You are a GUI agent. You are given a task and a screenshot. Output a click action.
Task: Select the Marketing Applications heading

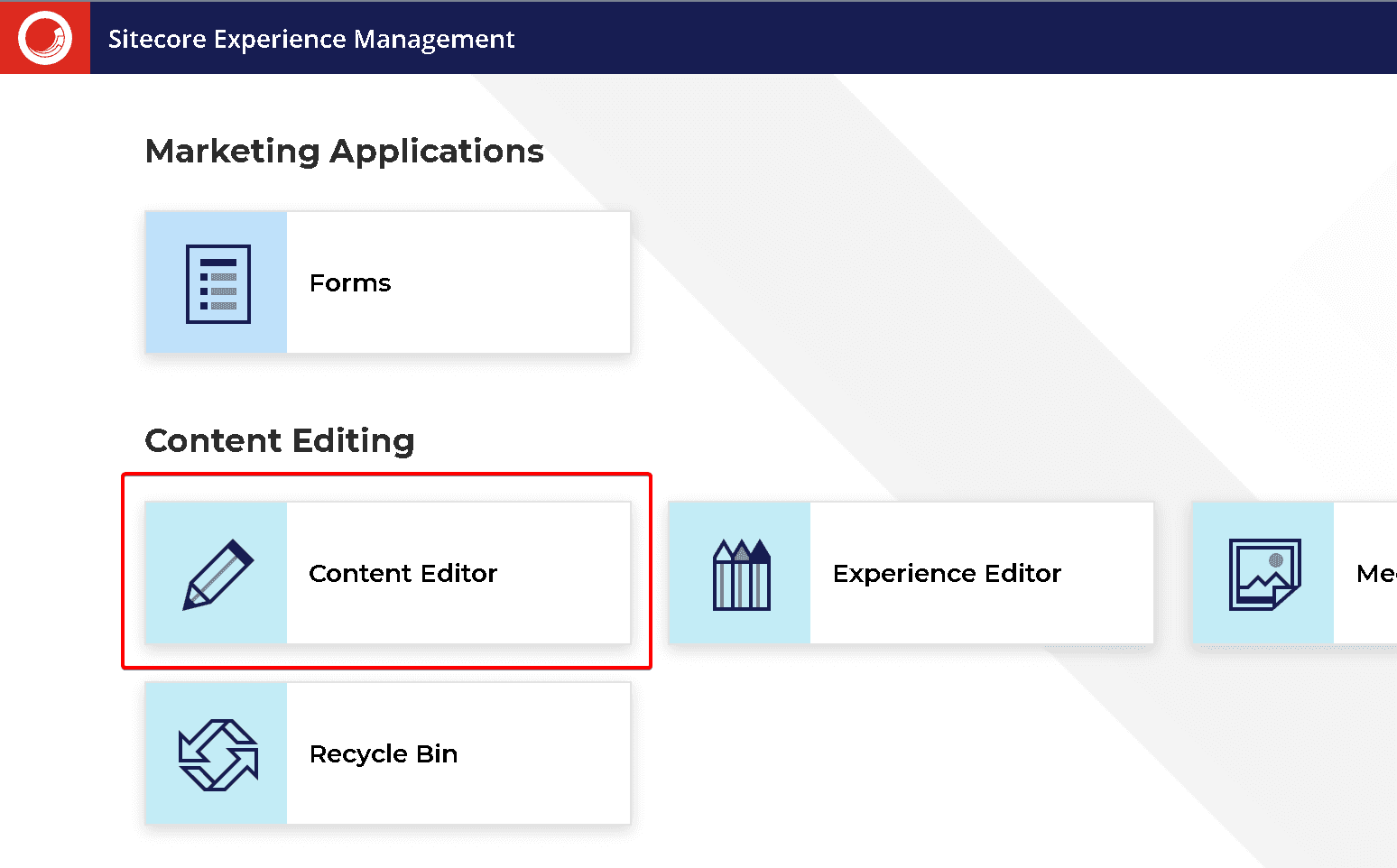pyautogui.click(x=344, y=152)
